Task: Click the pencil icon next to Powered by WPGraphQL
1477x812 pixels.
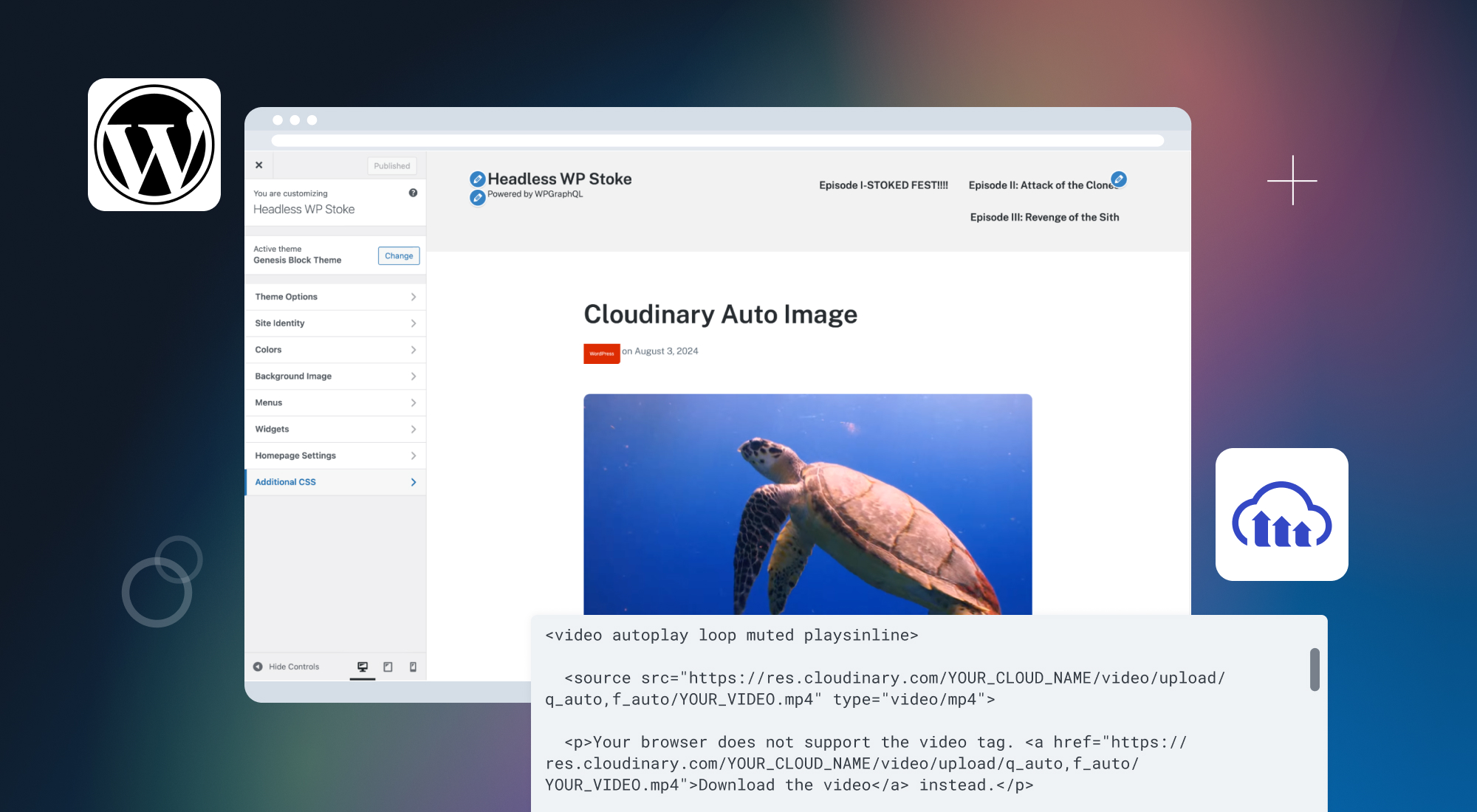Action: tap(476, 196)
